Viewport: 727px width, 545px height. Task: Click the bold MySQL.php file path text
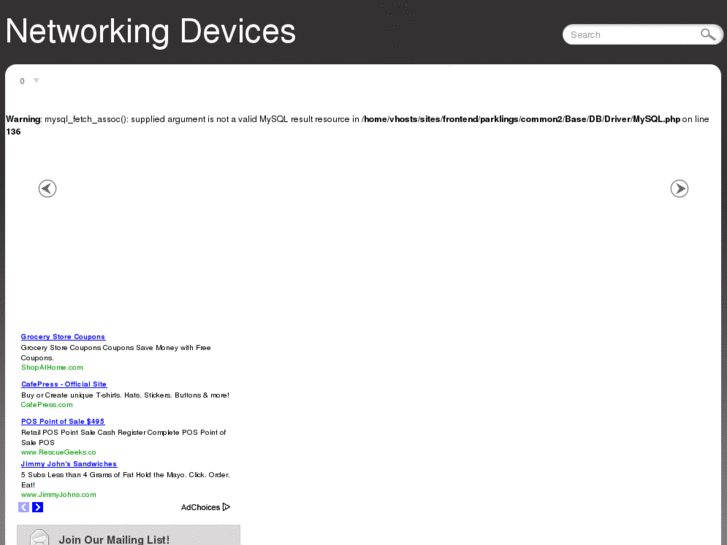pos(521,119)
